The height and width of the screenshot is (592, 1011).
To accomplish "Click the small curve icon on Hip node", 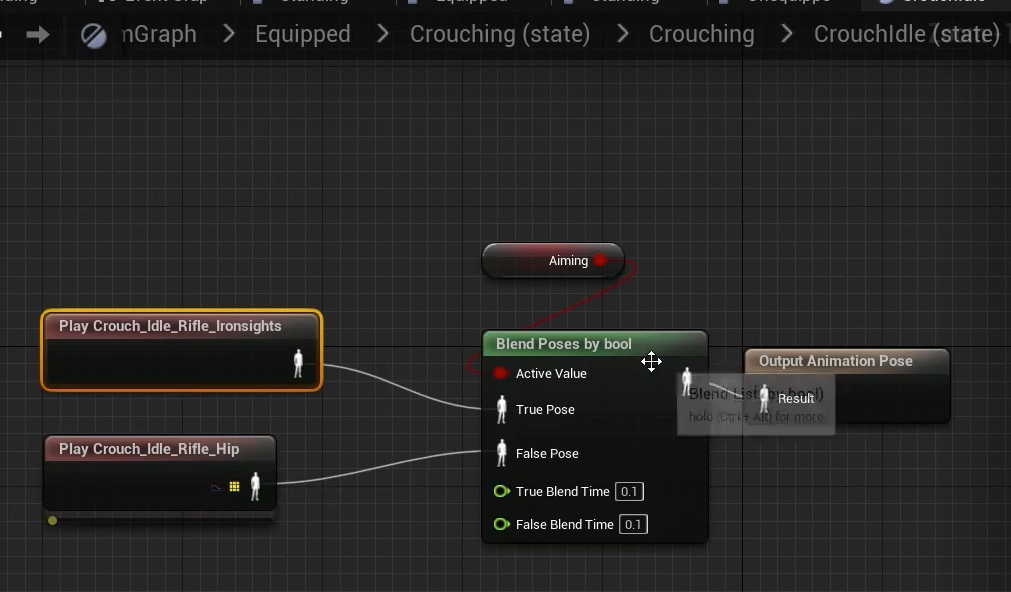I will (216, 487).
